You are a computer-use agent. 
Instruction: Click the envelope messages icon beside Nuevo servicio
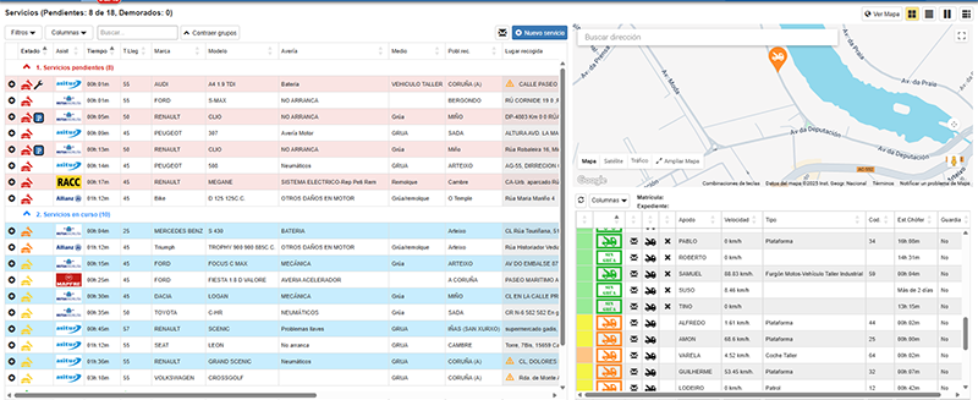(x=502, y=33)
